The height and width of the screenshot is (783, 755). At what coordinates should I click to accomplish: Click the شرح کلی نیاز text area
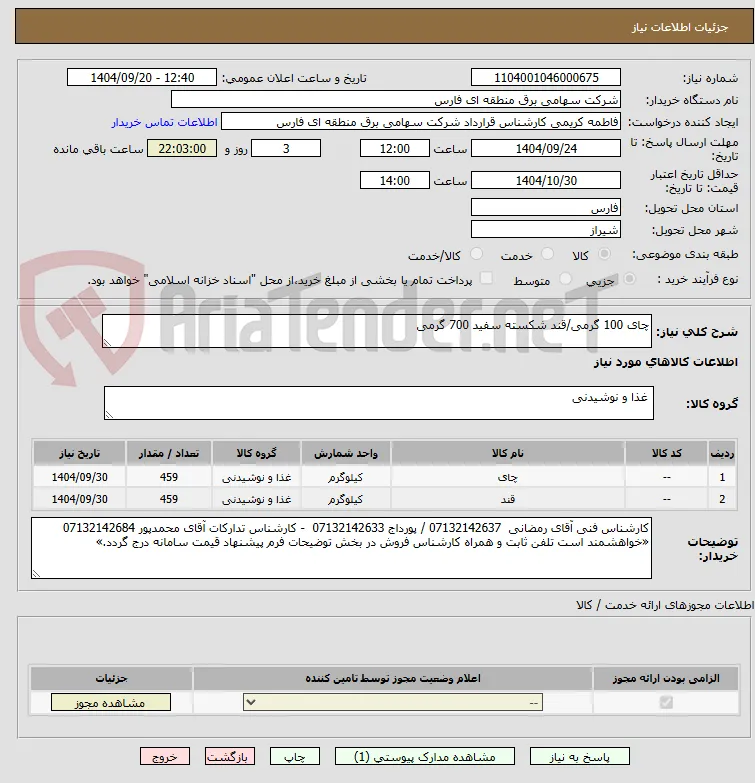pos(377,331)
